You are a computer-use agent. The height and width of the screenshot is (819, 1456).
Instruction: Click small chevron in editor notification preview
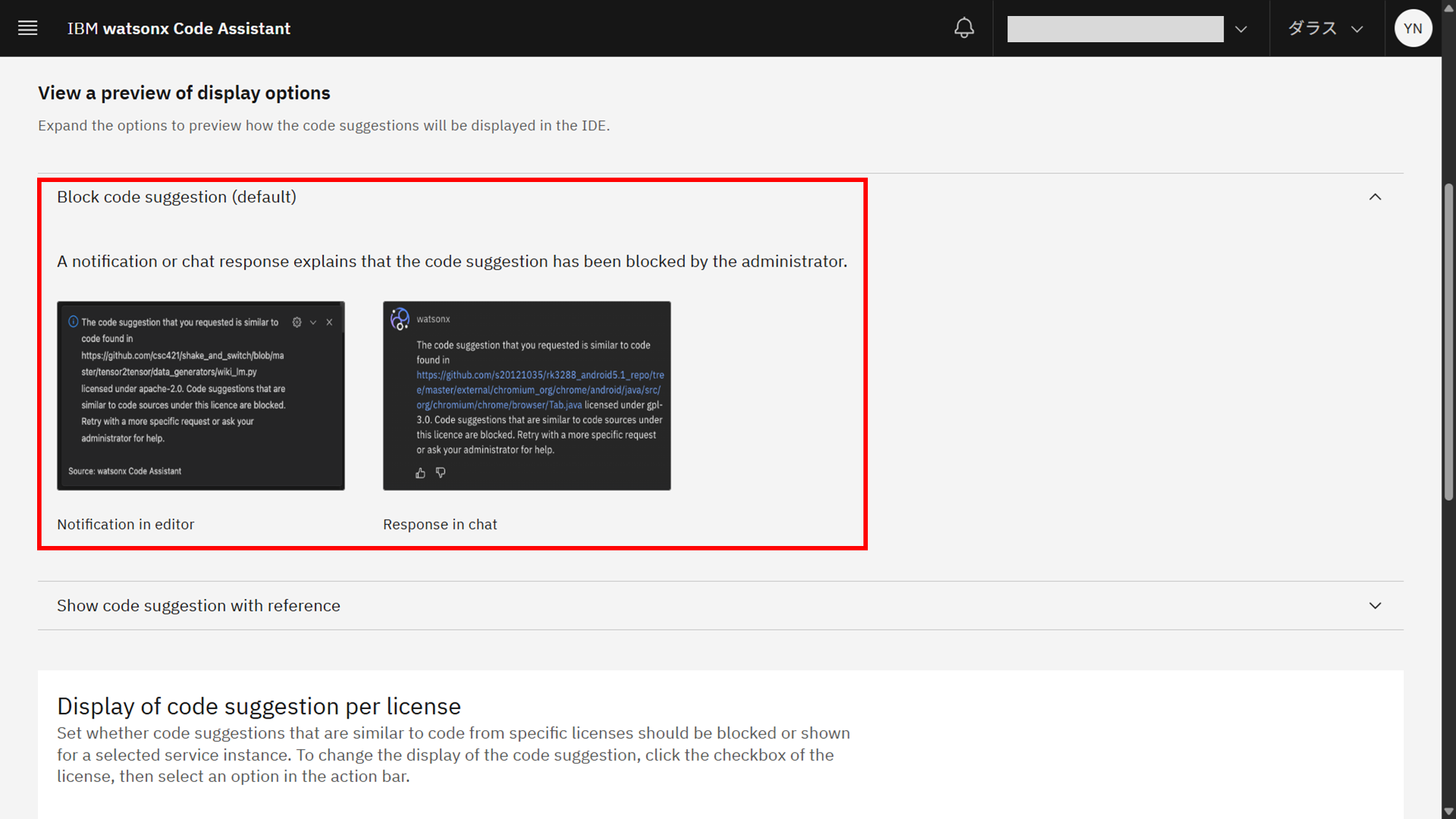[x=313, y=322]
